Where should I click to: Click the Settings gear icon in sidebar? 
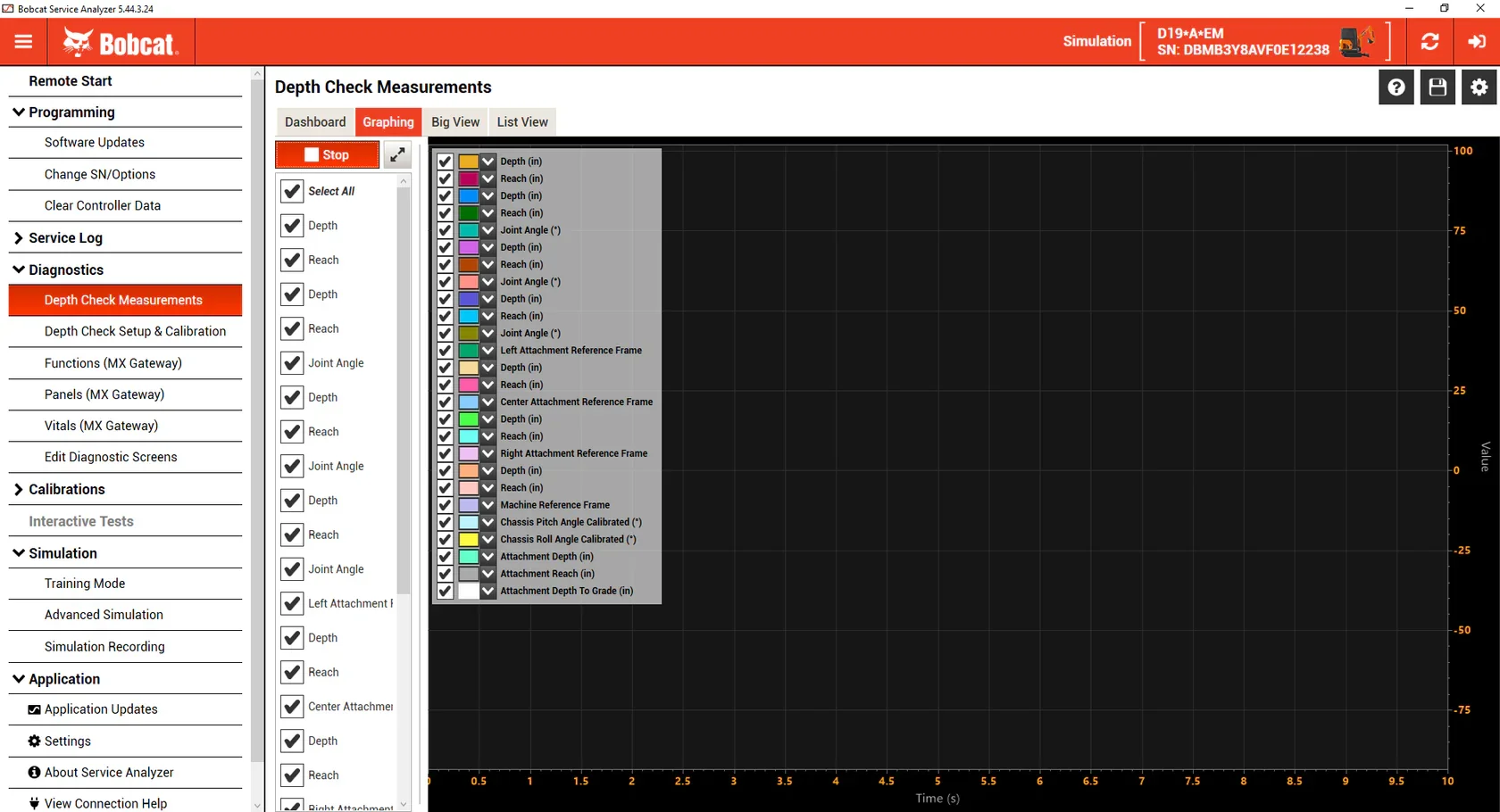[34, 741]
